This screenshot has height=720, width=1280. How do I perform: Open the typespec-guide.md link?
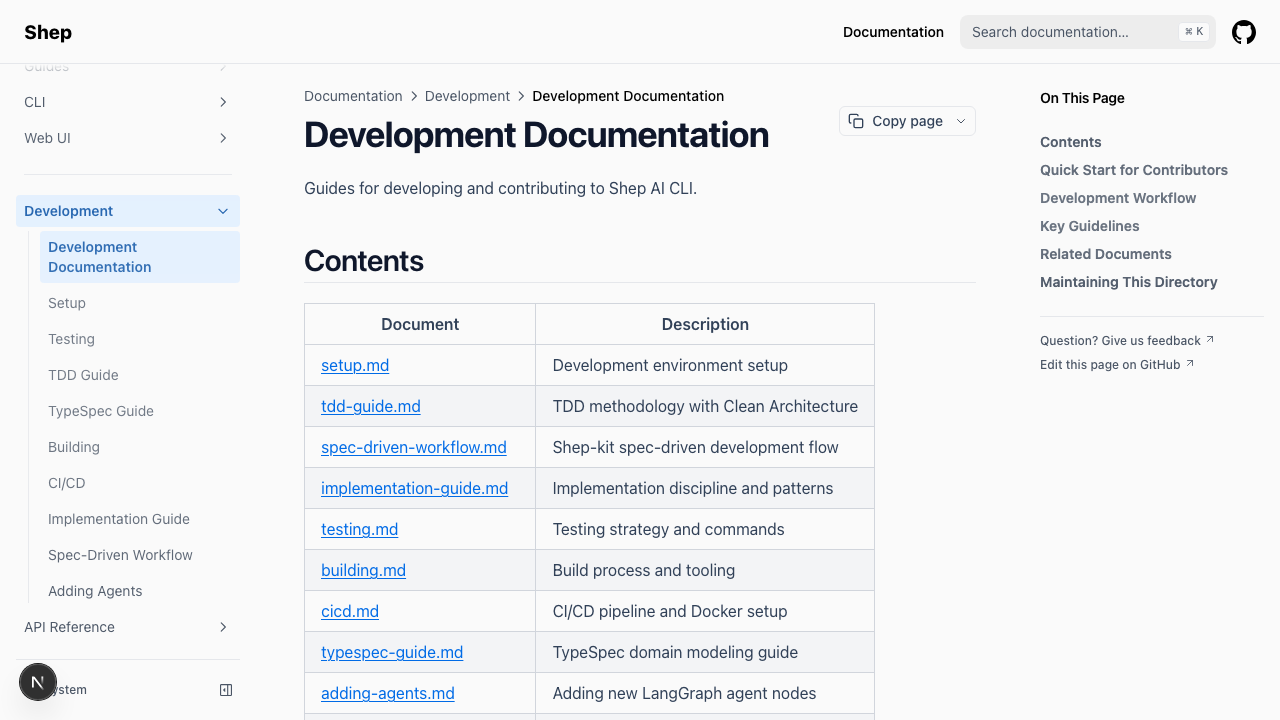[392, 652]
